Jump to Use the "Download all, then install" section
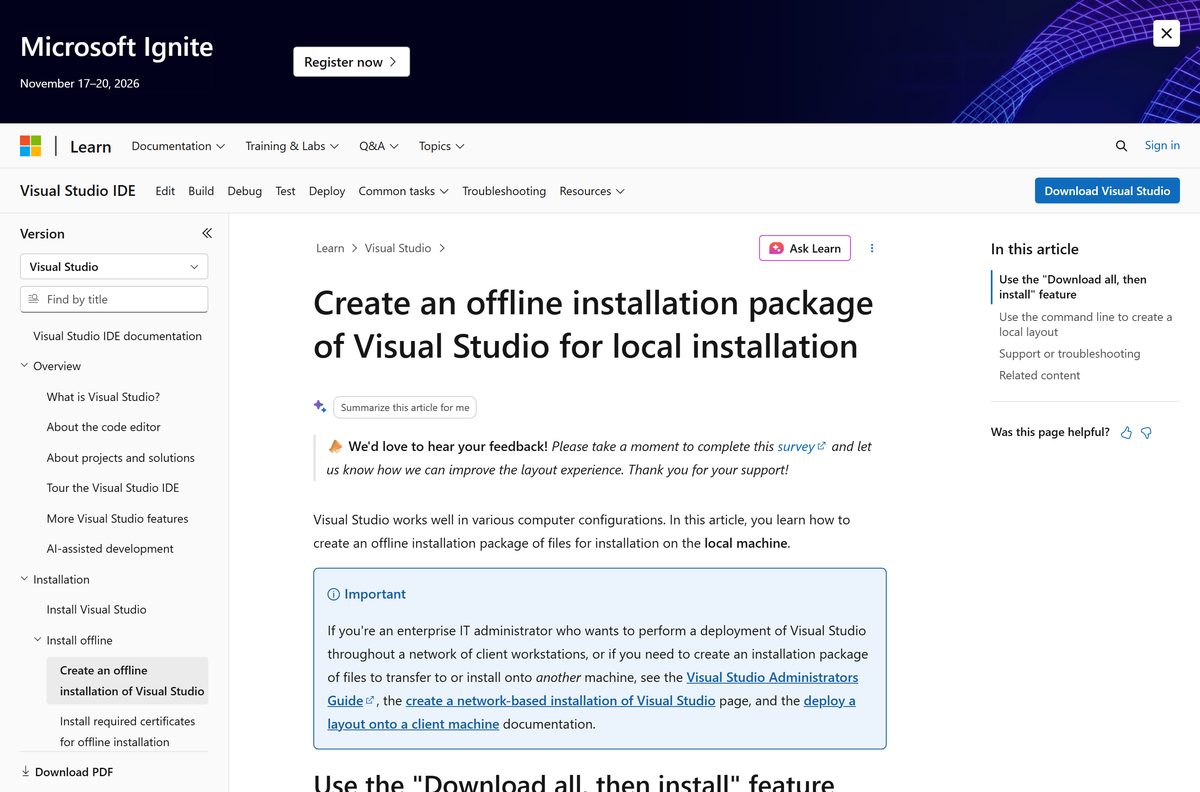This screenshot has height=792, width=1200. [1073, 287]
